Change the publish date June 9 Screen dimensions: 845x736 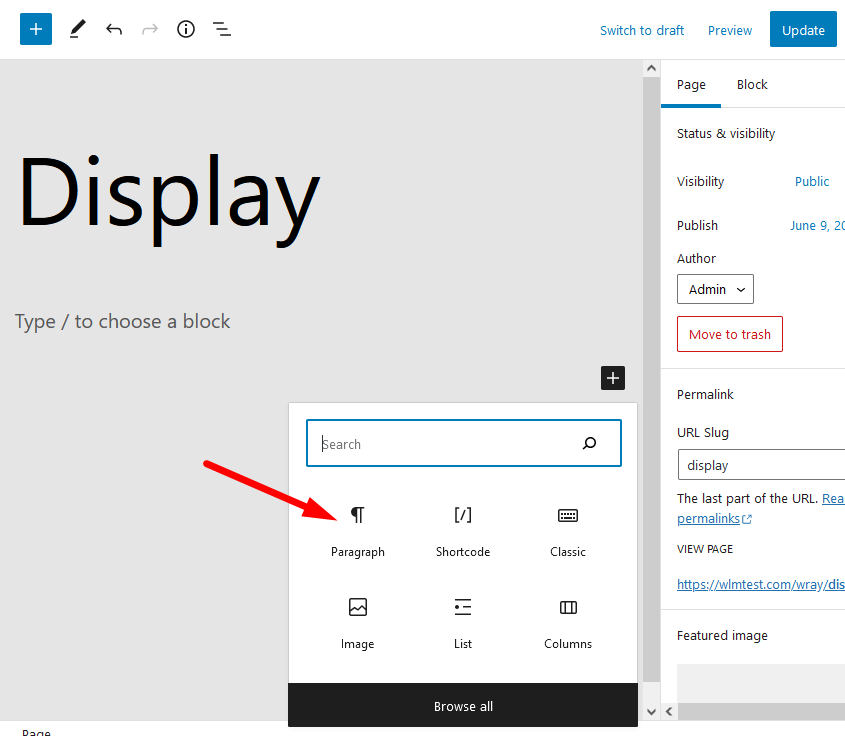coord(818,226)
